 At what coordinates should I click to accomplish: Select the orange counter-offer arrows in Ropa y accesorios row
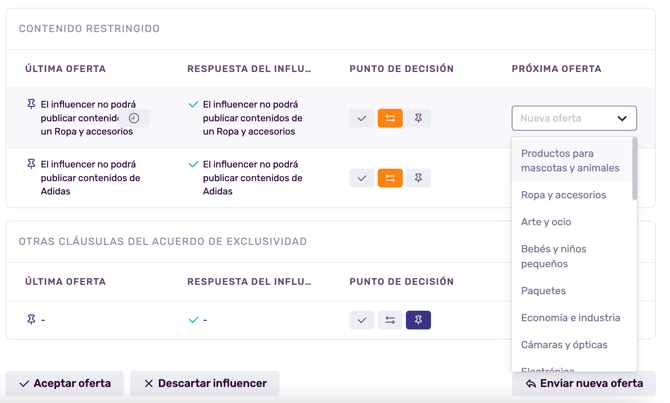pyautogui.click(x=390, y=118)
